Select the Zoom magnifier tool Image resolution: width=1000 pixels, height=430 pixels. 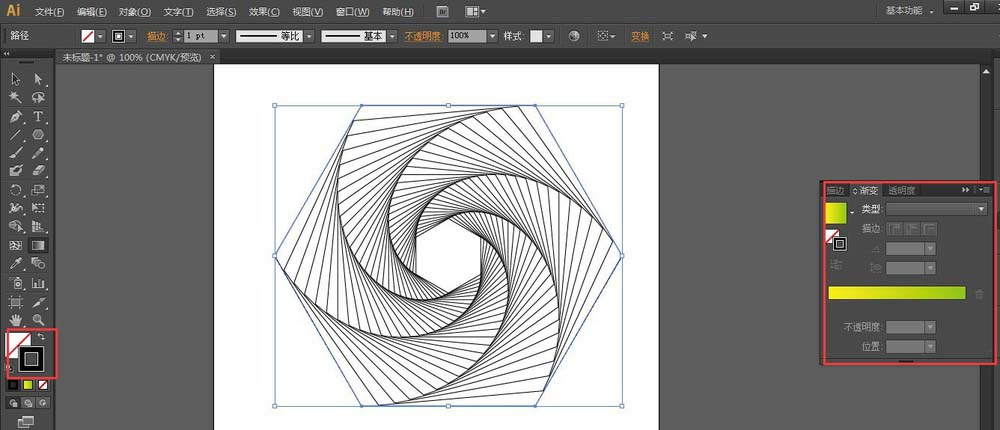[38, 320]
